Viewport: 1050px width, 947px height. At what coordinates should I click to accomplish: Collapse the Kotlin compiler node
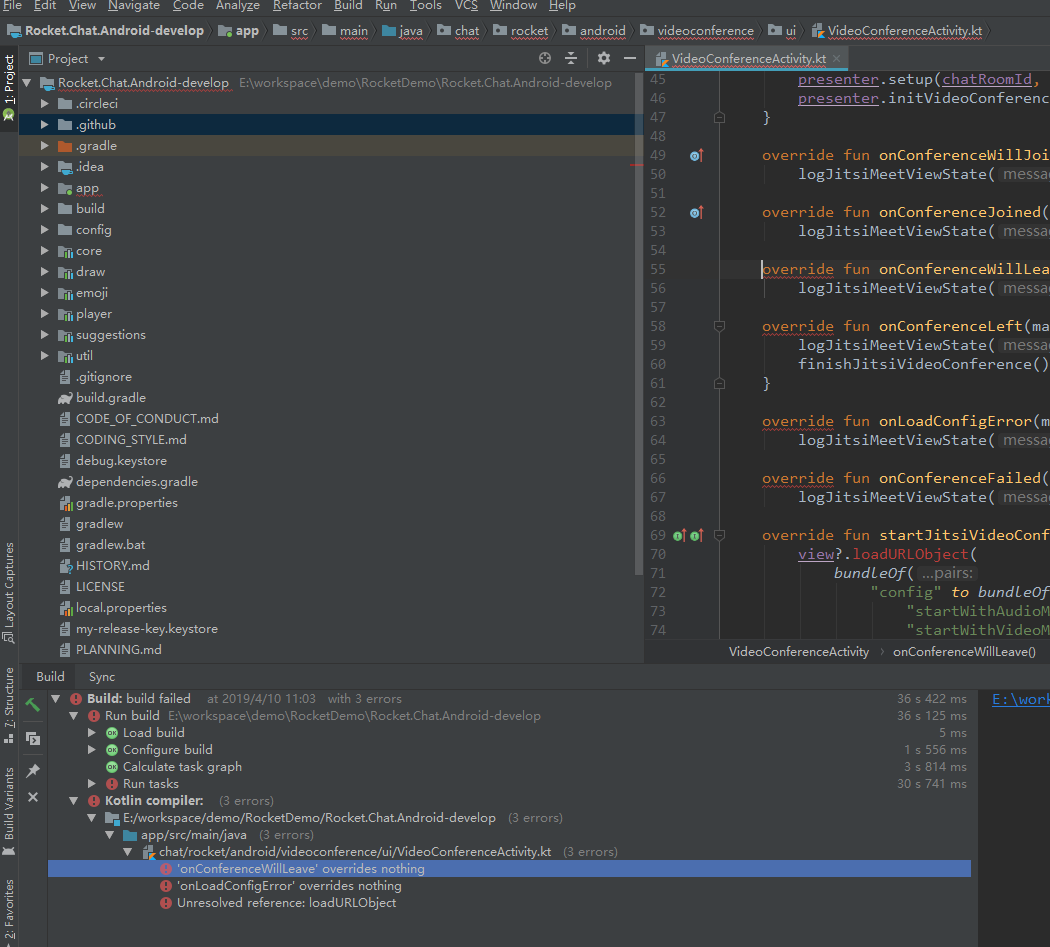pos(74,801)
